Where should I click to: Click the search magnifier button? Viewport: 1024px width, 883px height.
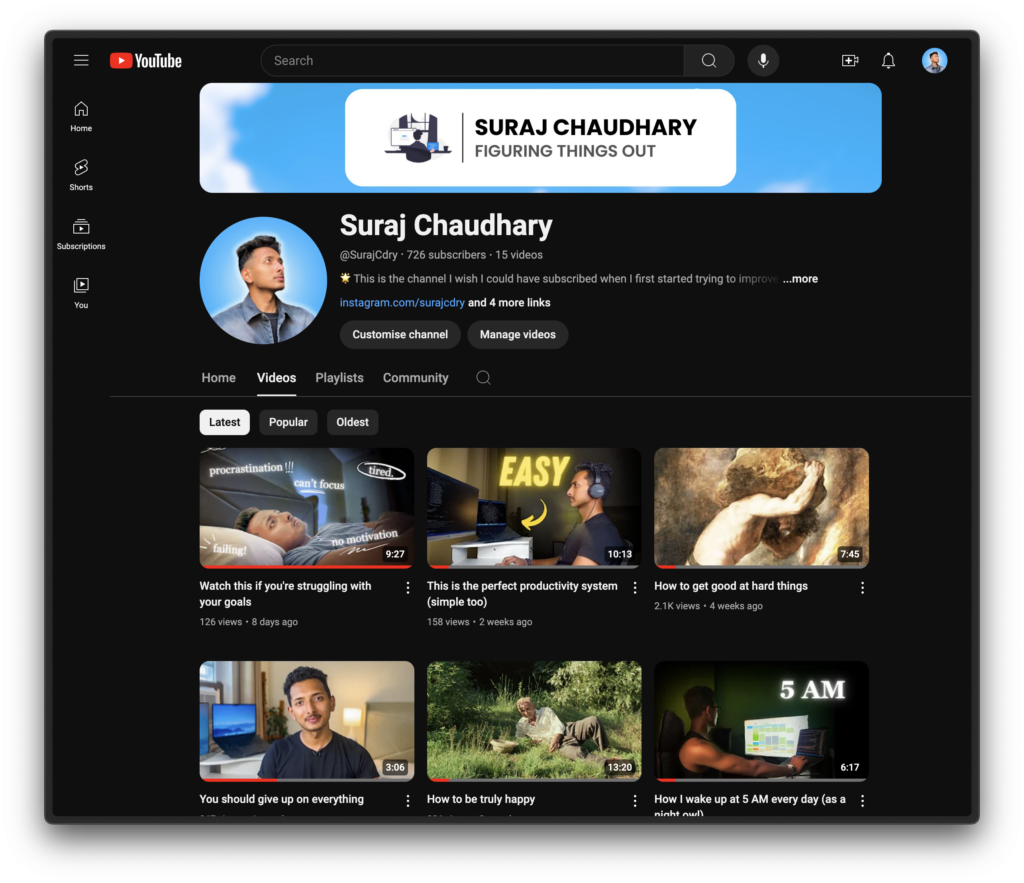(x=708, y=61)
